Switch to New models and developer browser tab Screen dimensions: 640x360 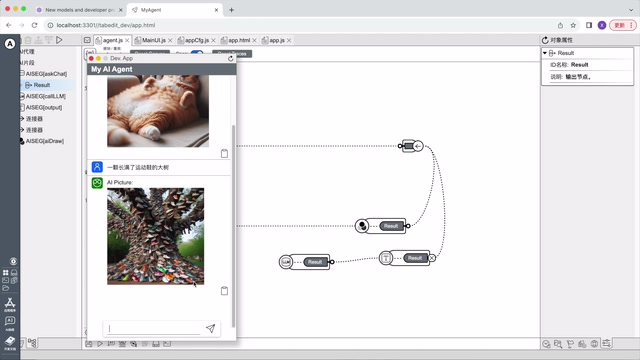point(79,10)
